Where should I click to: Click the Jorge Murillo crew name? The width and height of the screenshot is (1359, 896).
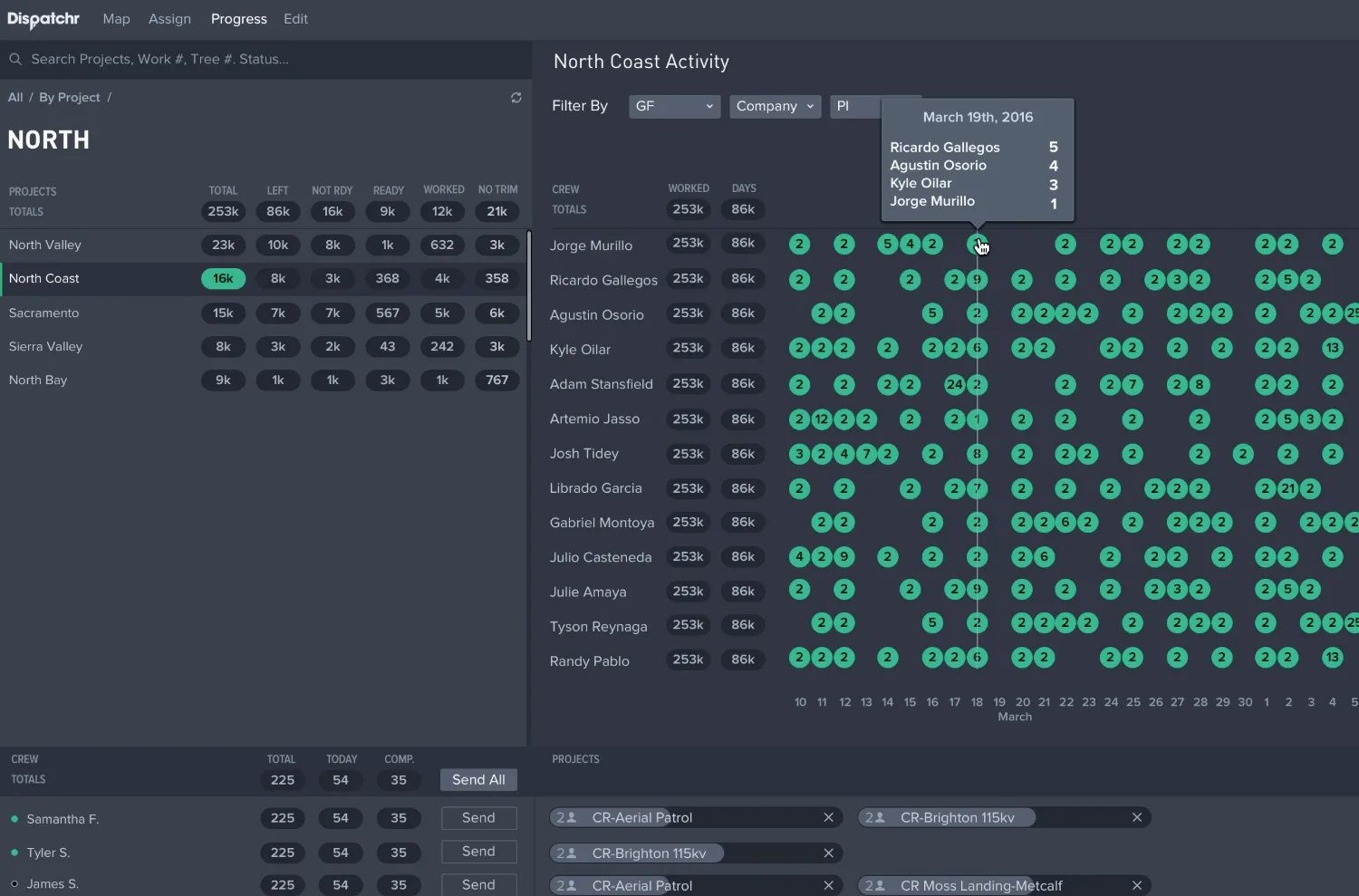click(x=591, y=246)
